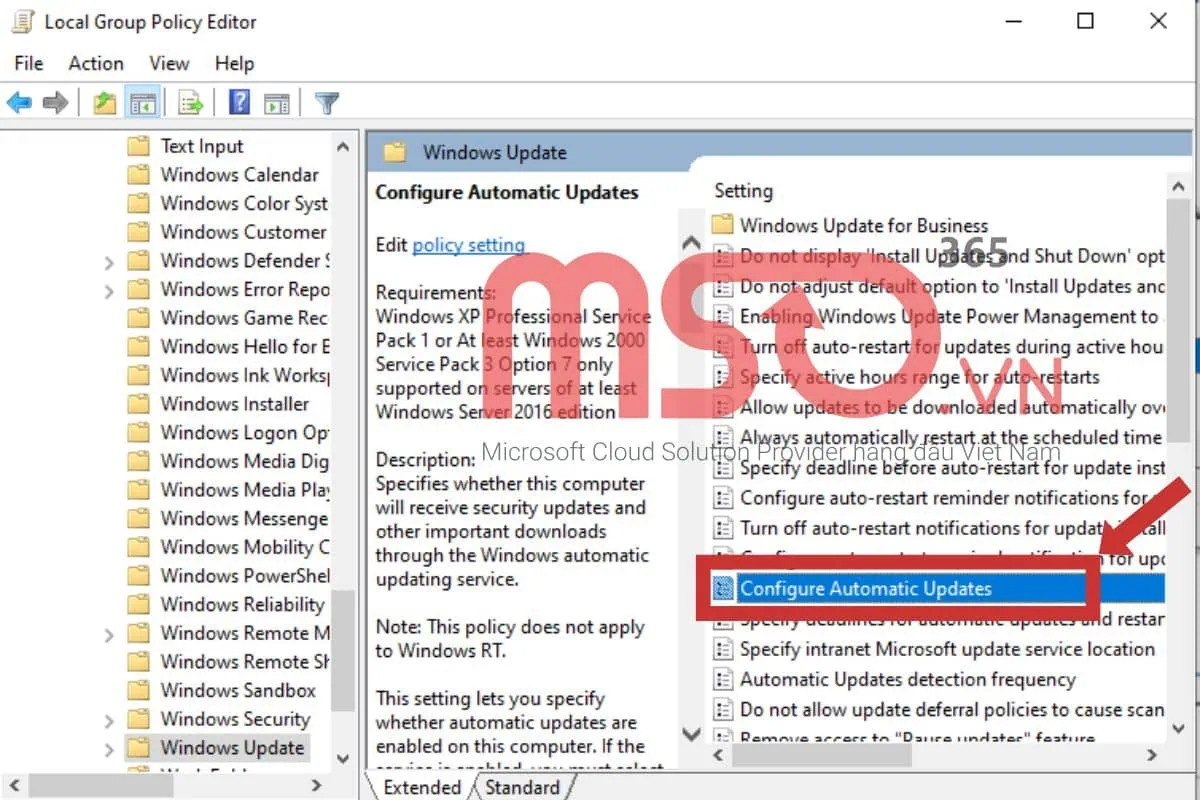The height and width of the screenshot is (800, 1200).
Task: Click the Setting column header
Action: pyautogui.click(x=743, y=190)
